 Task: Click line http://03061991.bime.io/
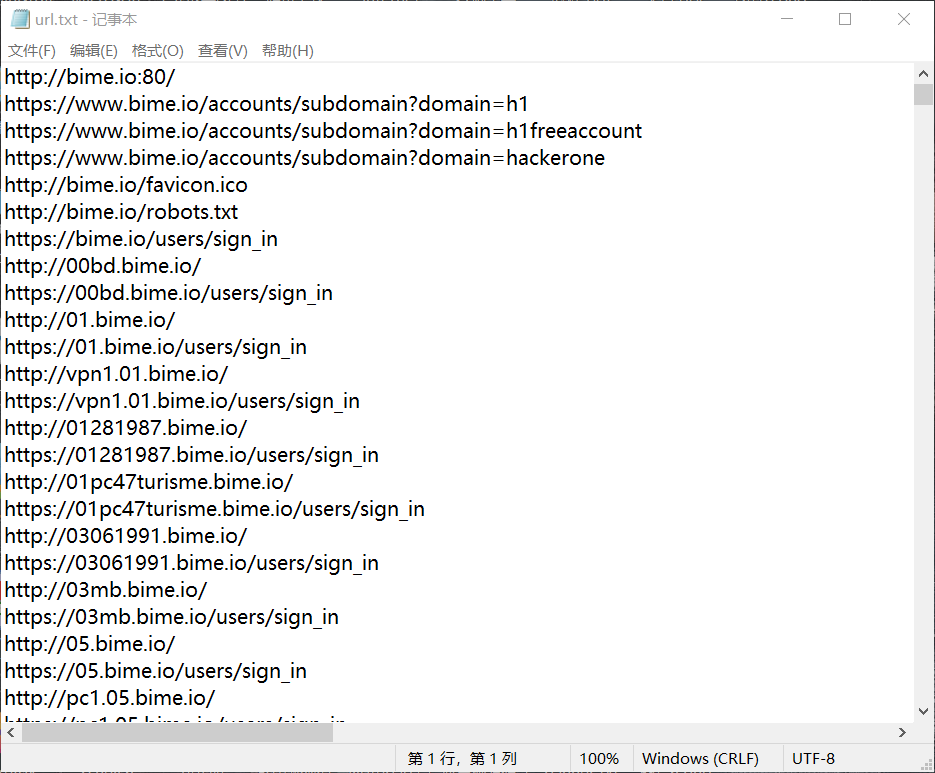126,536
